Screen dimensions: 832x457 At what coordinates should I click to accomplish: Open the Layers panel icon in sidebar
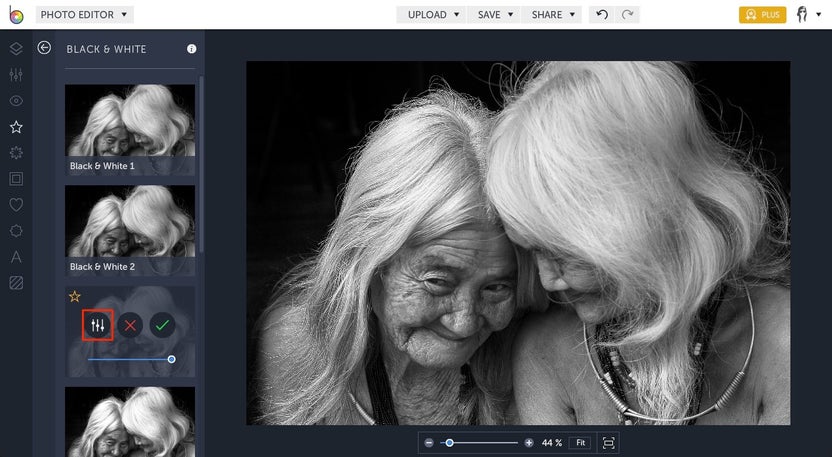coord(16,48)
